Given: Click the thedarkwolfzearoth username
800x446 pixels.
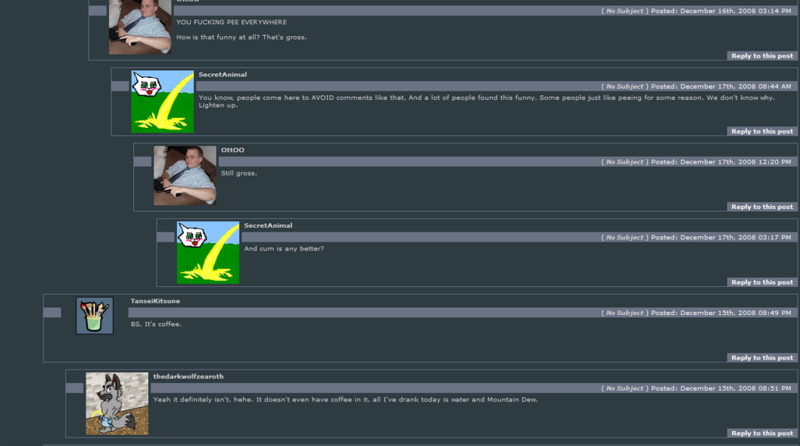Looking at the screenshot, I should pos(188,377).
